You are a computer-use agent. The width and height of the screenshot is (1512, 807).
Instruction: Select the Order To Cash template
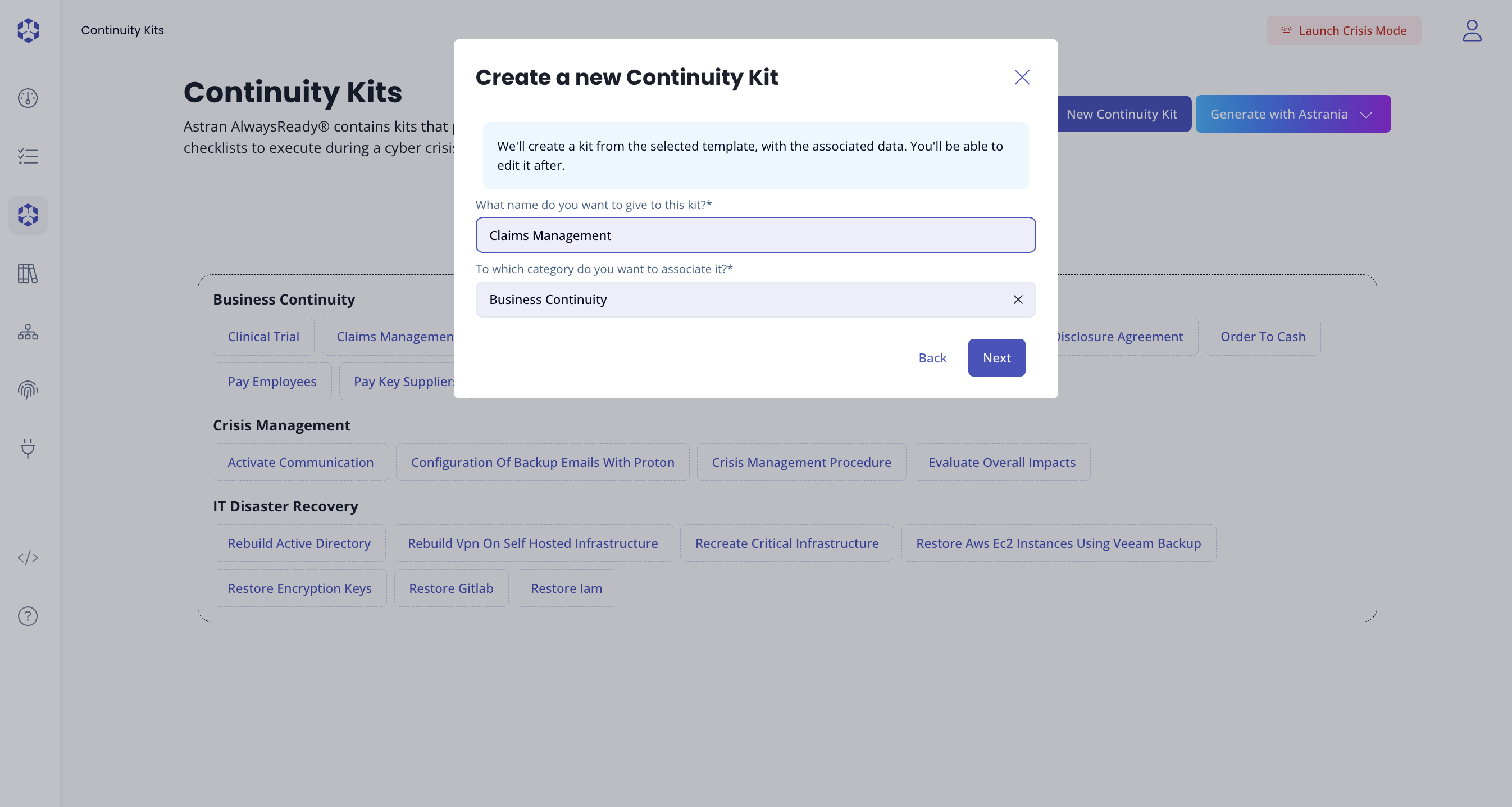1263,337
